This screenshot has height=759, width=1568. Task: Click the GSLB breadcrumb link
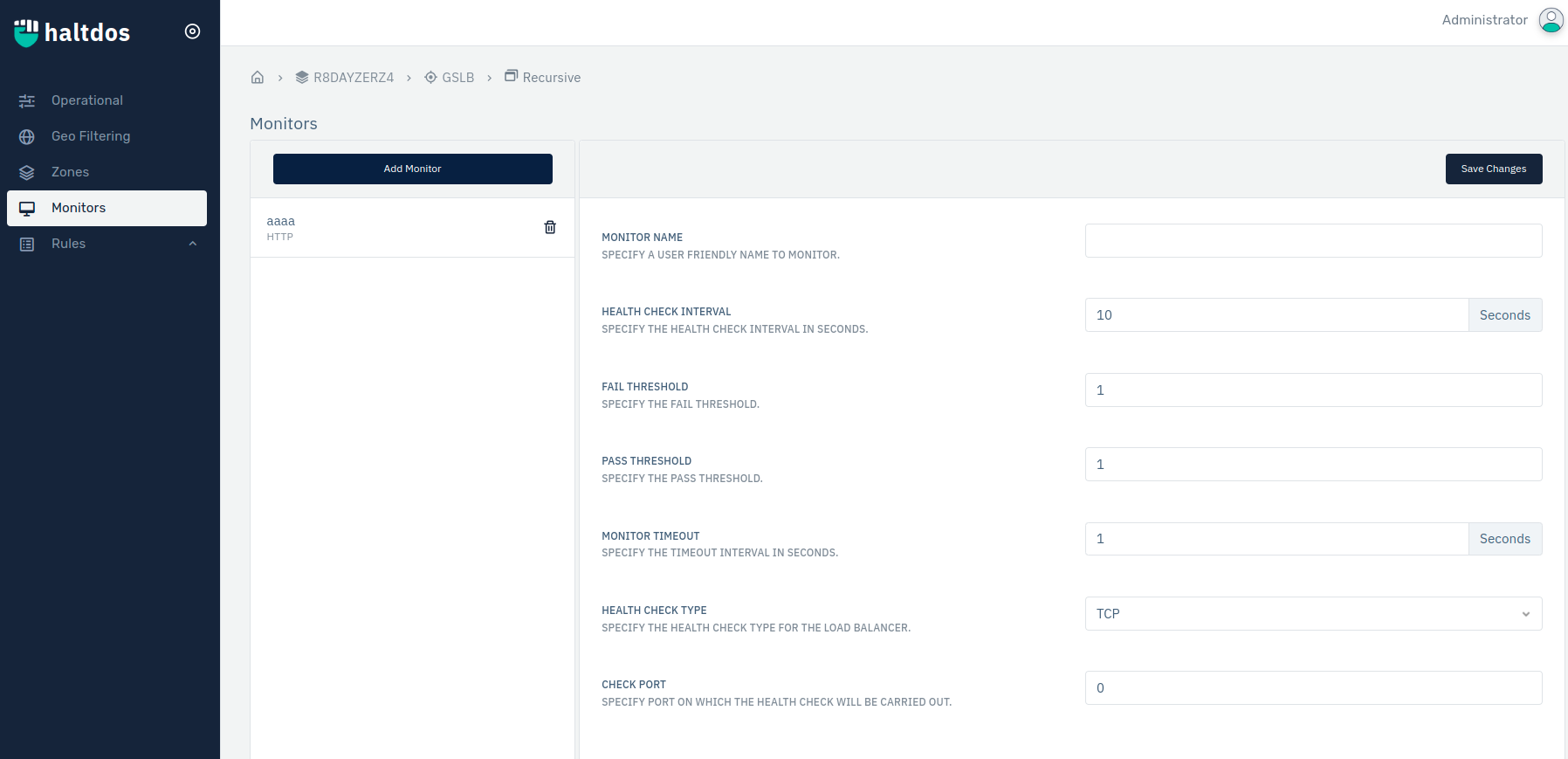[x=457, y=78]
